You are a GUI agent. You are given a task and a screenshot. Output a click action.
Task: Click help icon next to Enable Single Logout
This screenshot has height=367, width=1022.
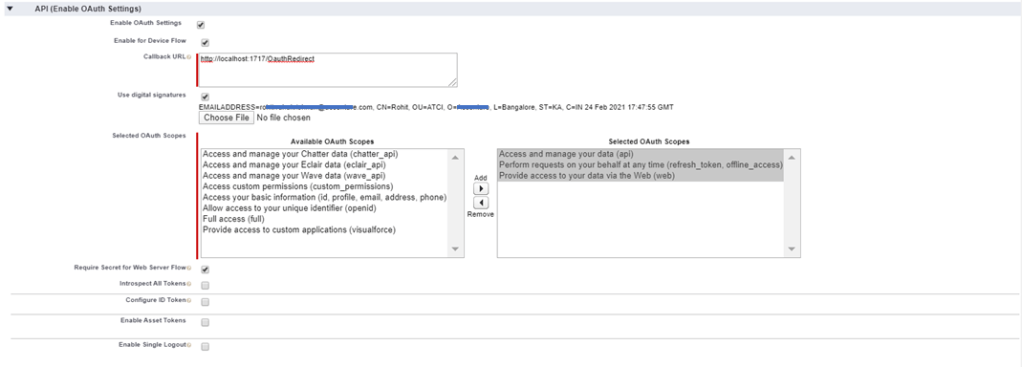click(189, 344)
